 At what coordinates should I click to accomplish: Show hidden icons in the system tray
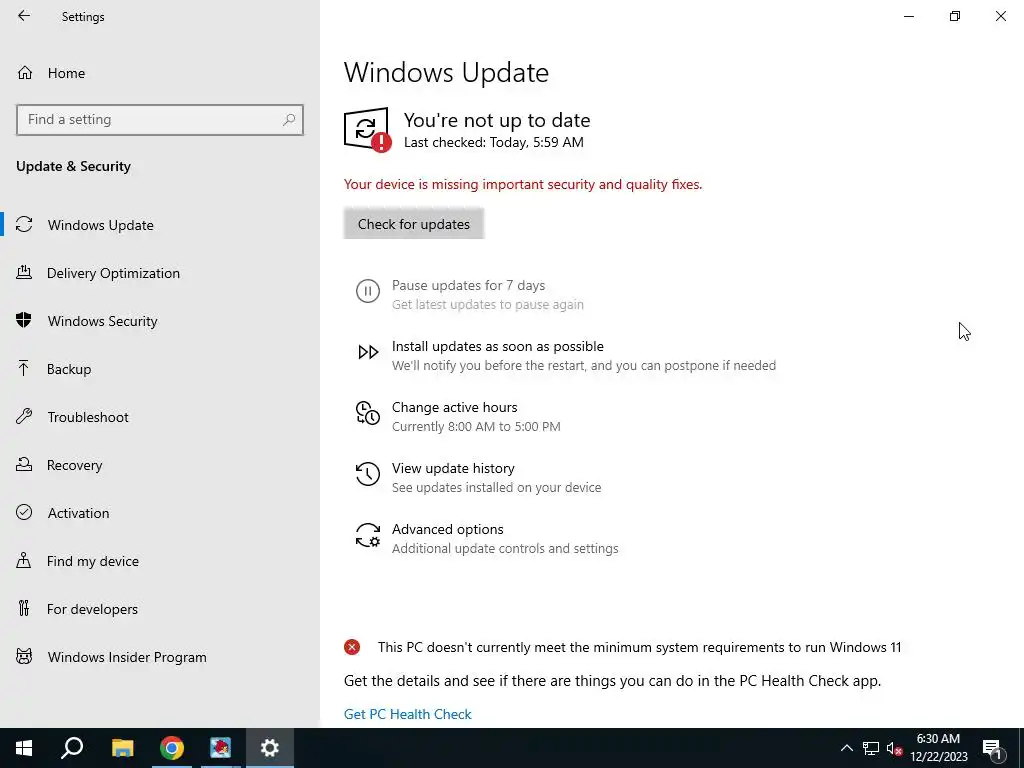click(x=846, y=748)
